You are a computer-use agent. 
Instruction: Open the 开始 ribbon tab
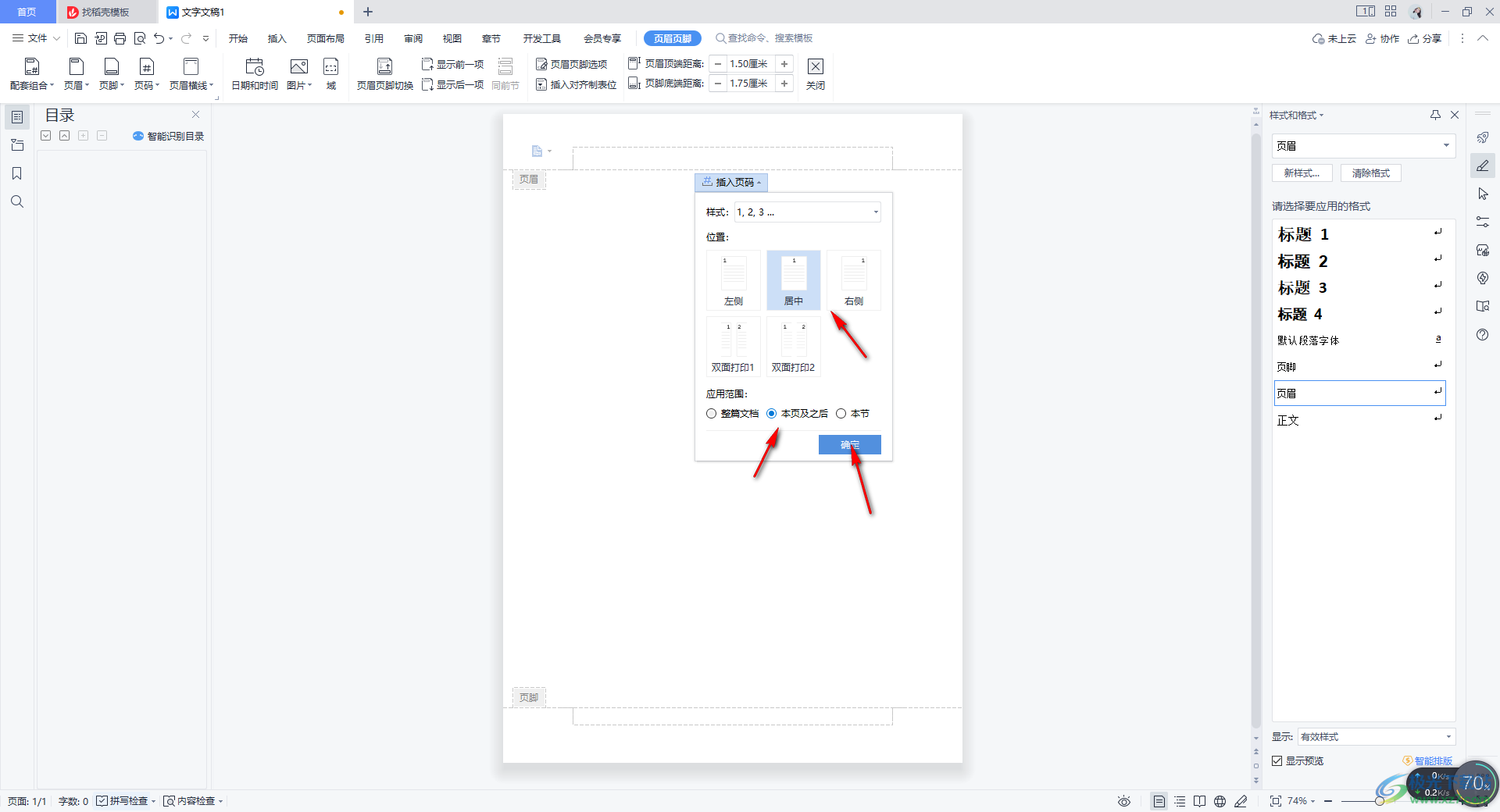tap(238, 38)
